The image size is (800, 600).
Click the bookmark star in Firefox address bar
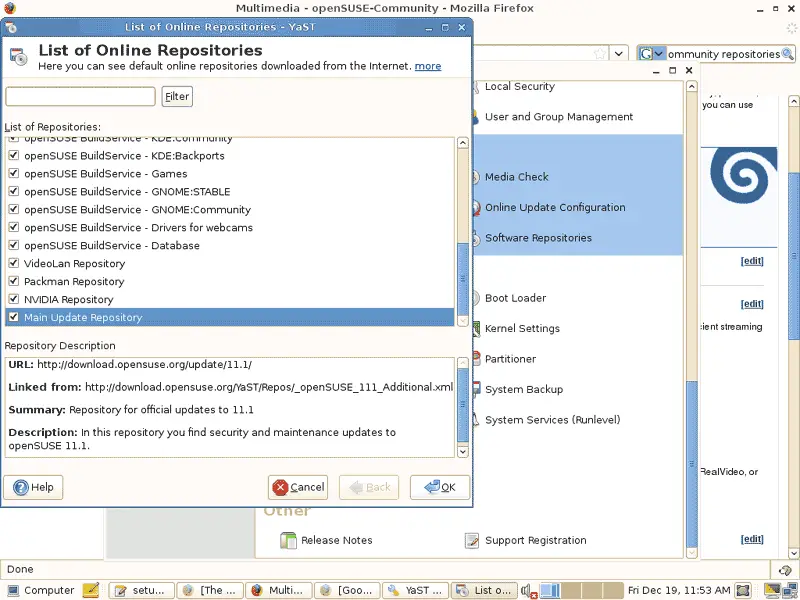coord(601,54)
